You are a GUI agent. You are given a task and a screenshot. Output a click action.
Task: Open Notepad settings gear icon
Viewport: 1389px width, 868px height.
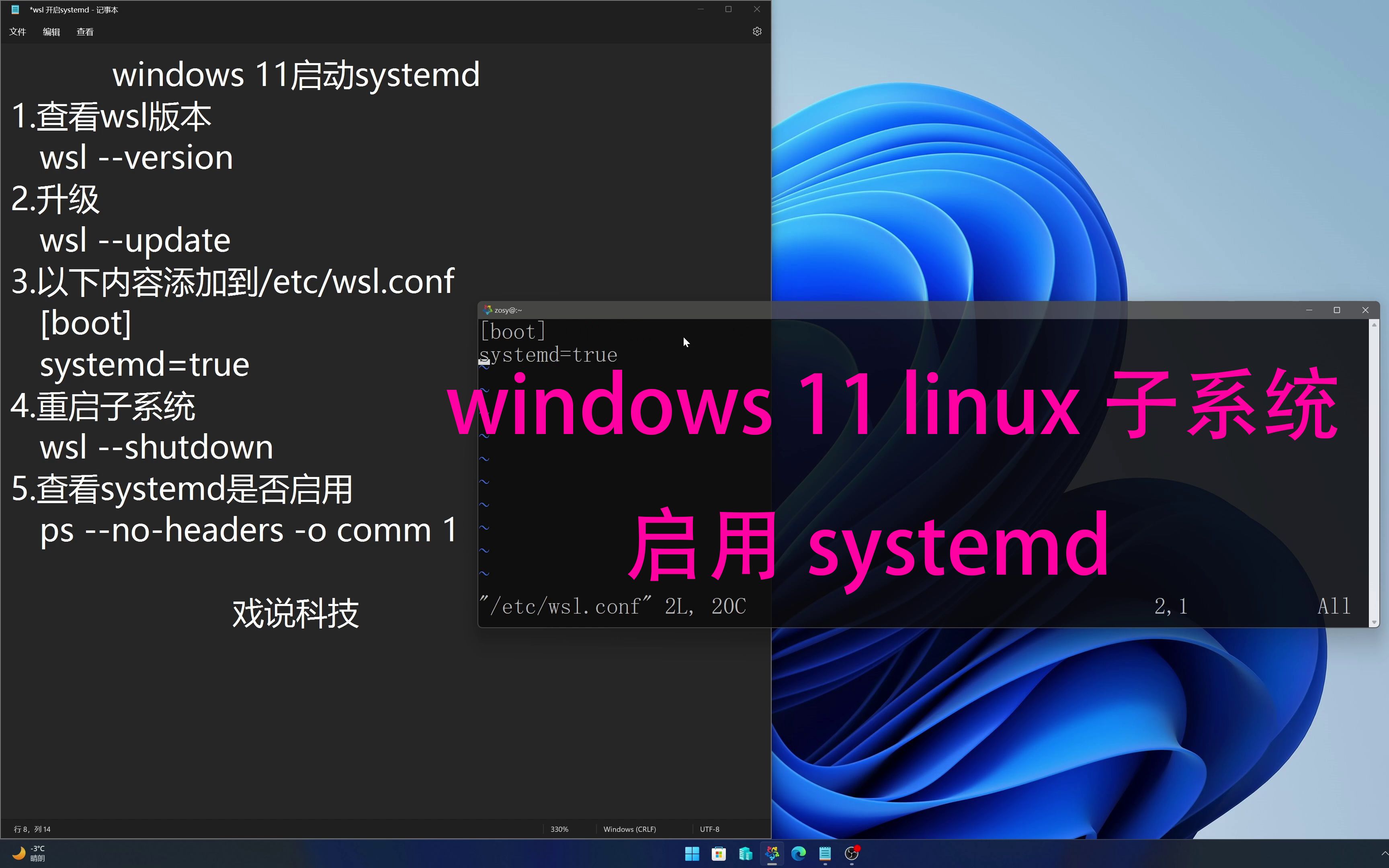coord(757,32)
